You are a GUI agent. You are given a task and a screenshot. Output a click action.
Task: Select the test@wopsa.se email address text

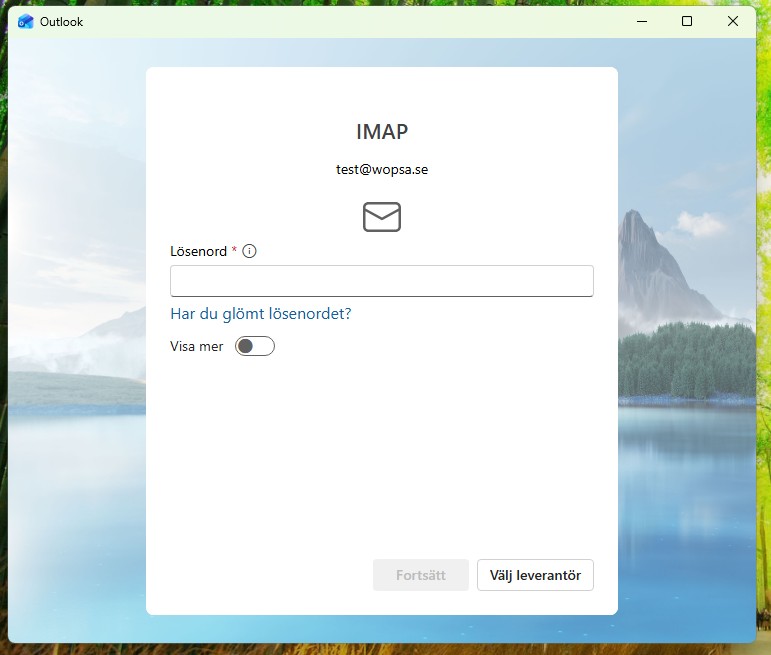[382, 169]
